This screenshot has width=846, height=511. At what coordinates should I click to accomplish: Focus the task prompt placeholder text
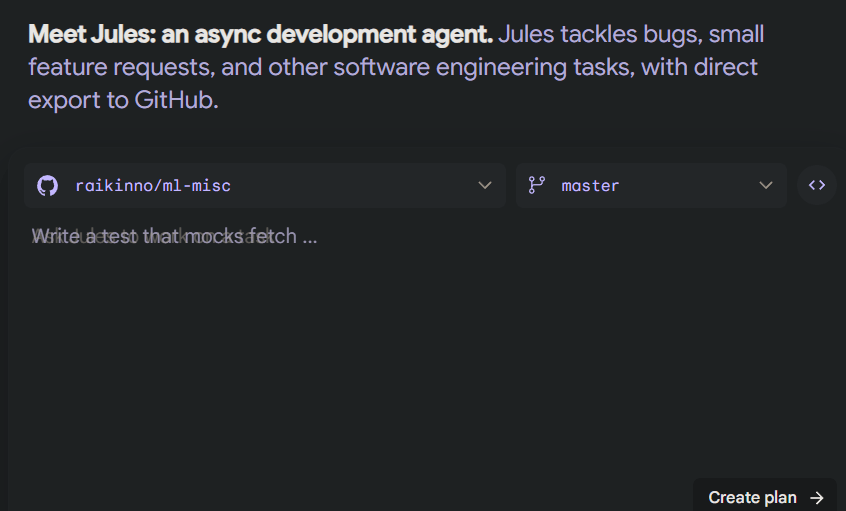tap(175, 237)
